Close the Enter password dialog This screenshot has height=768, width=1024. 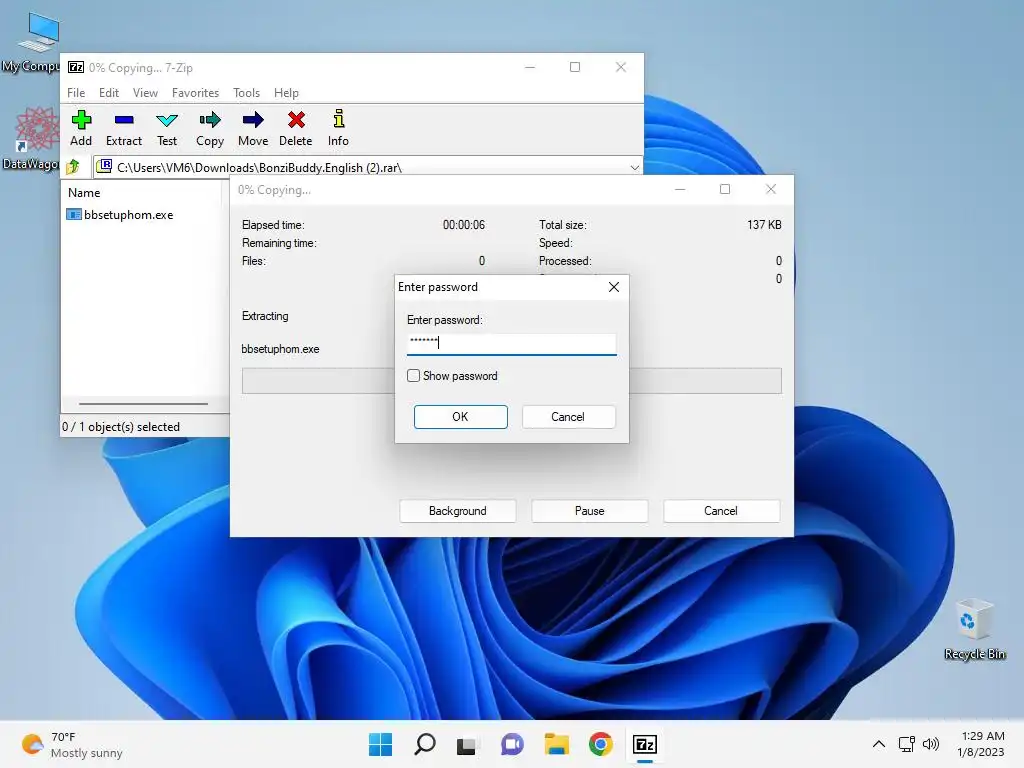click(614, 287)
